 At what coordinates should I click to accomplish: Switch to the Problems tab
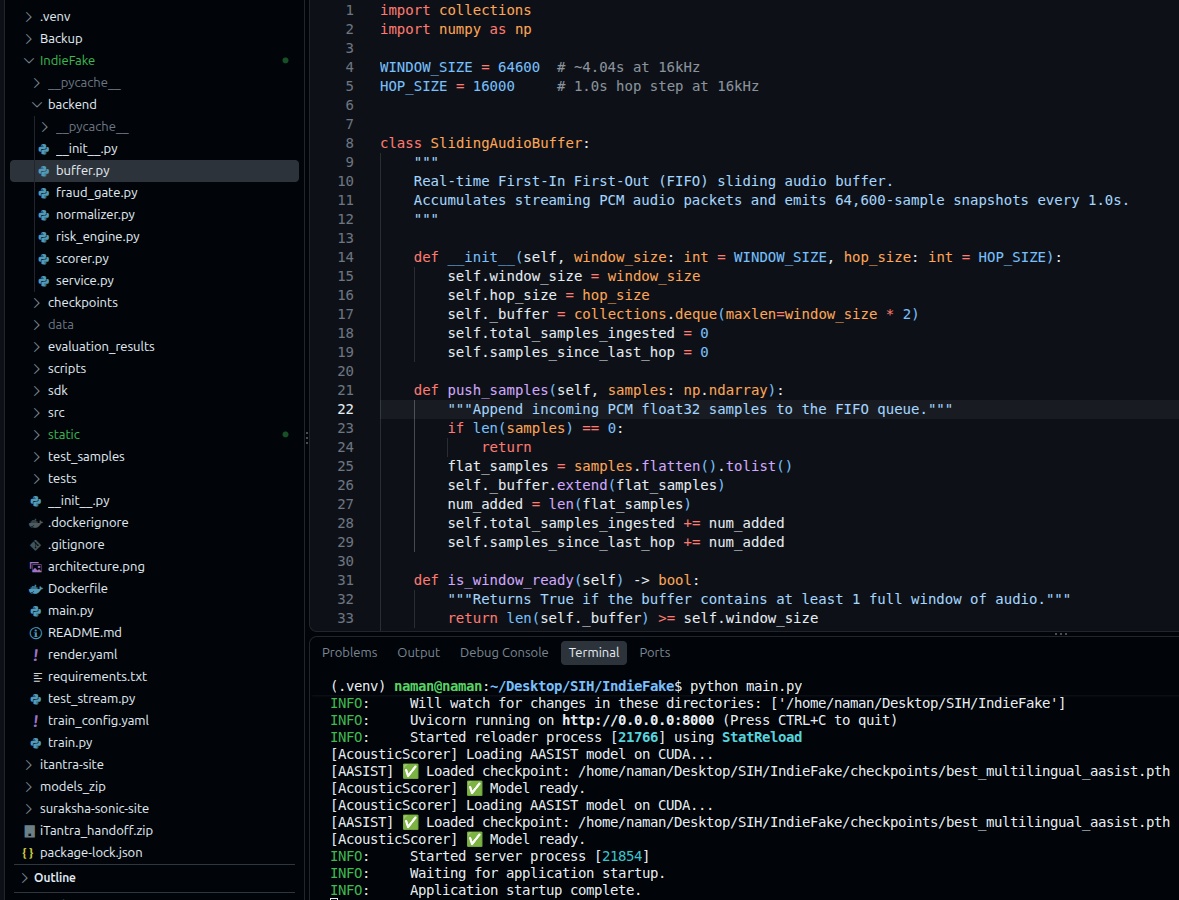tap(350, 653)
